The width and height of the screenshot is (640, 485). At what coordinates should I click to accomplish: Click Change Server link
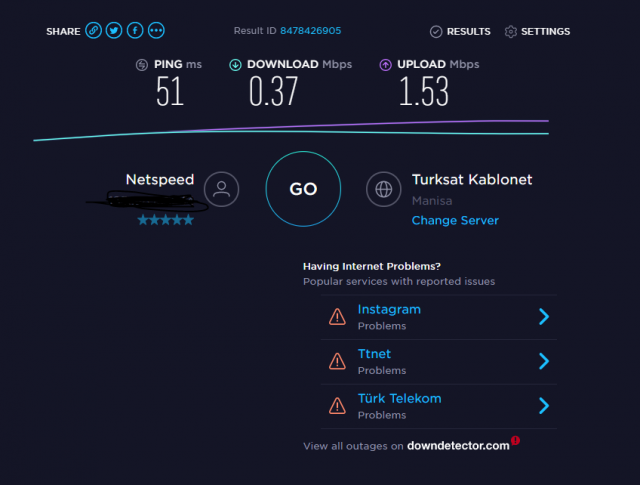(455, 220)
